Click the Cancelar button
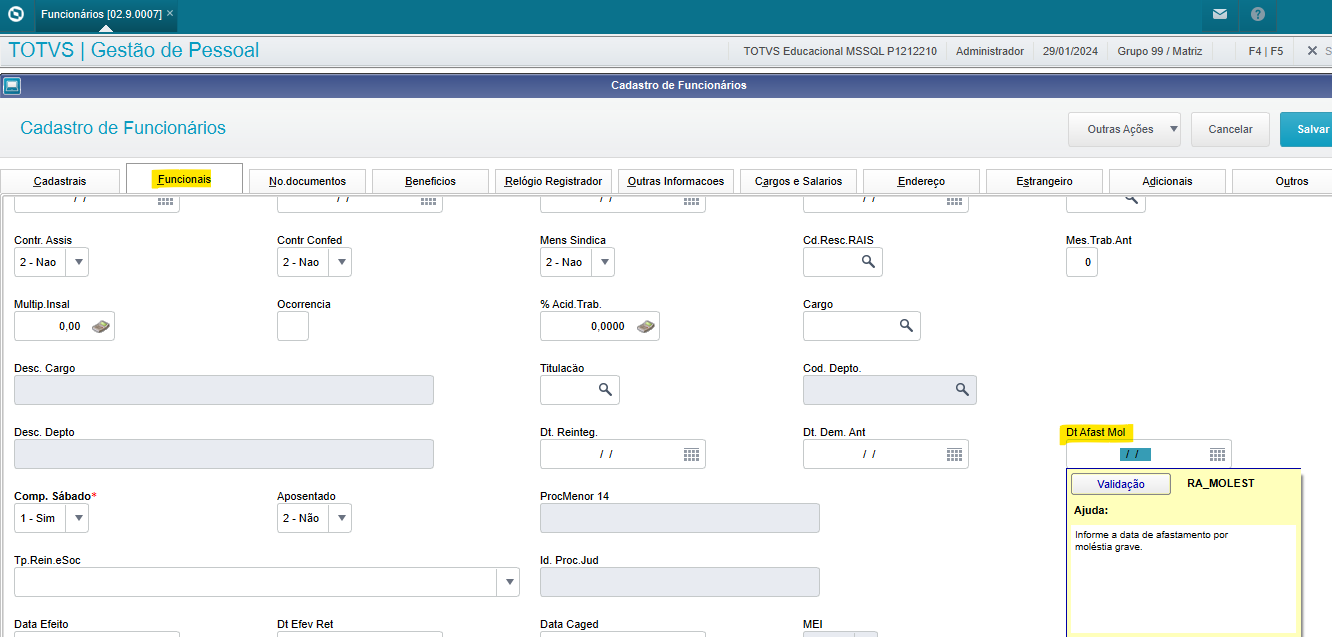Image resolution: width=1332 pixels, height=637 pixels. pyautogui.click(x=1230, y=129)
